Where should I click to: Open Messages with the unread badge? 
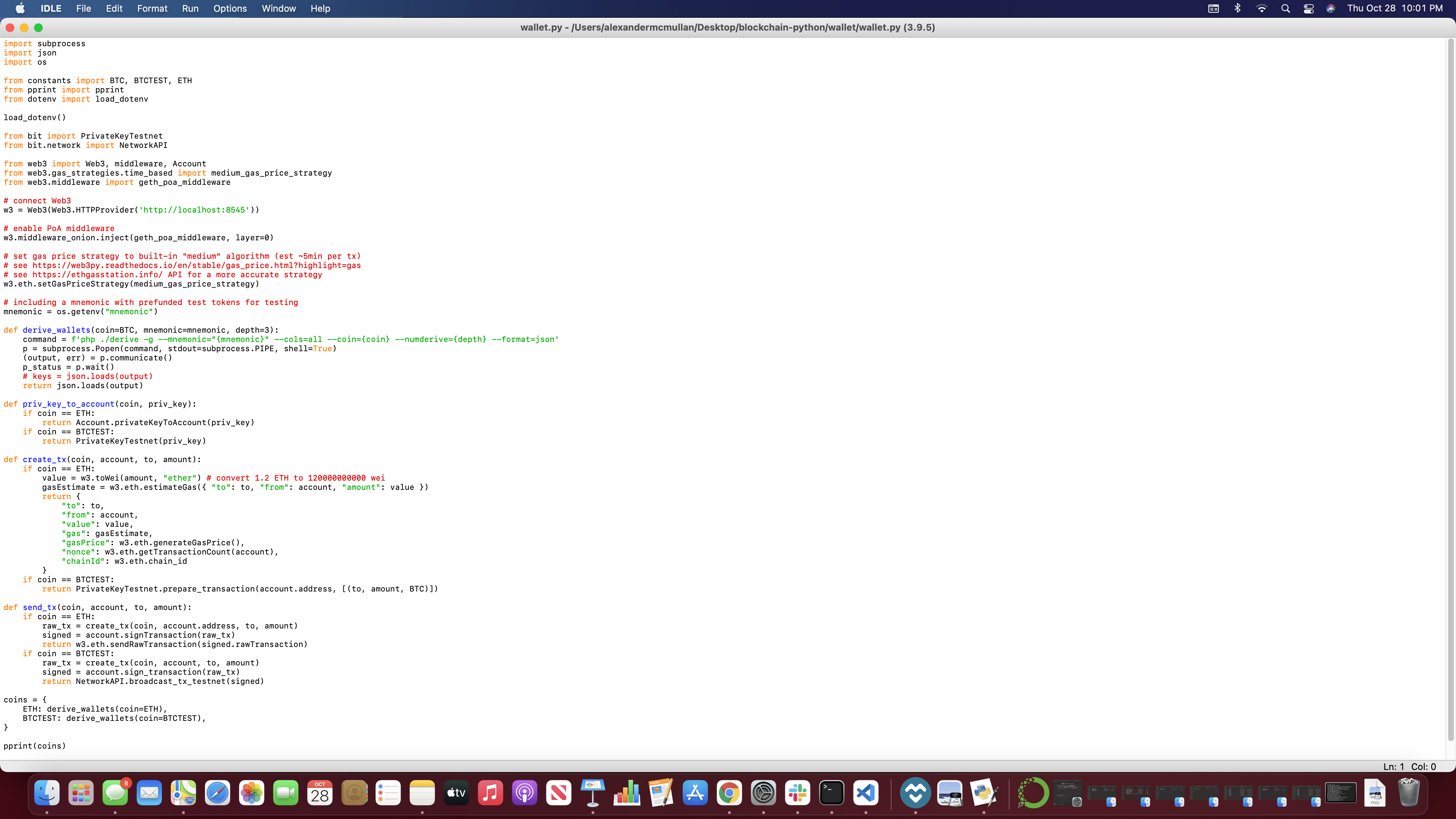coord(115,793)
